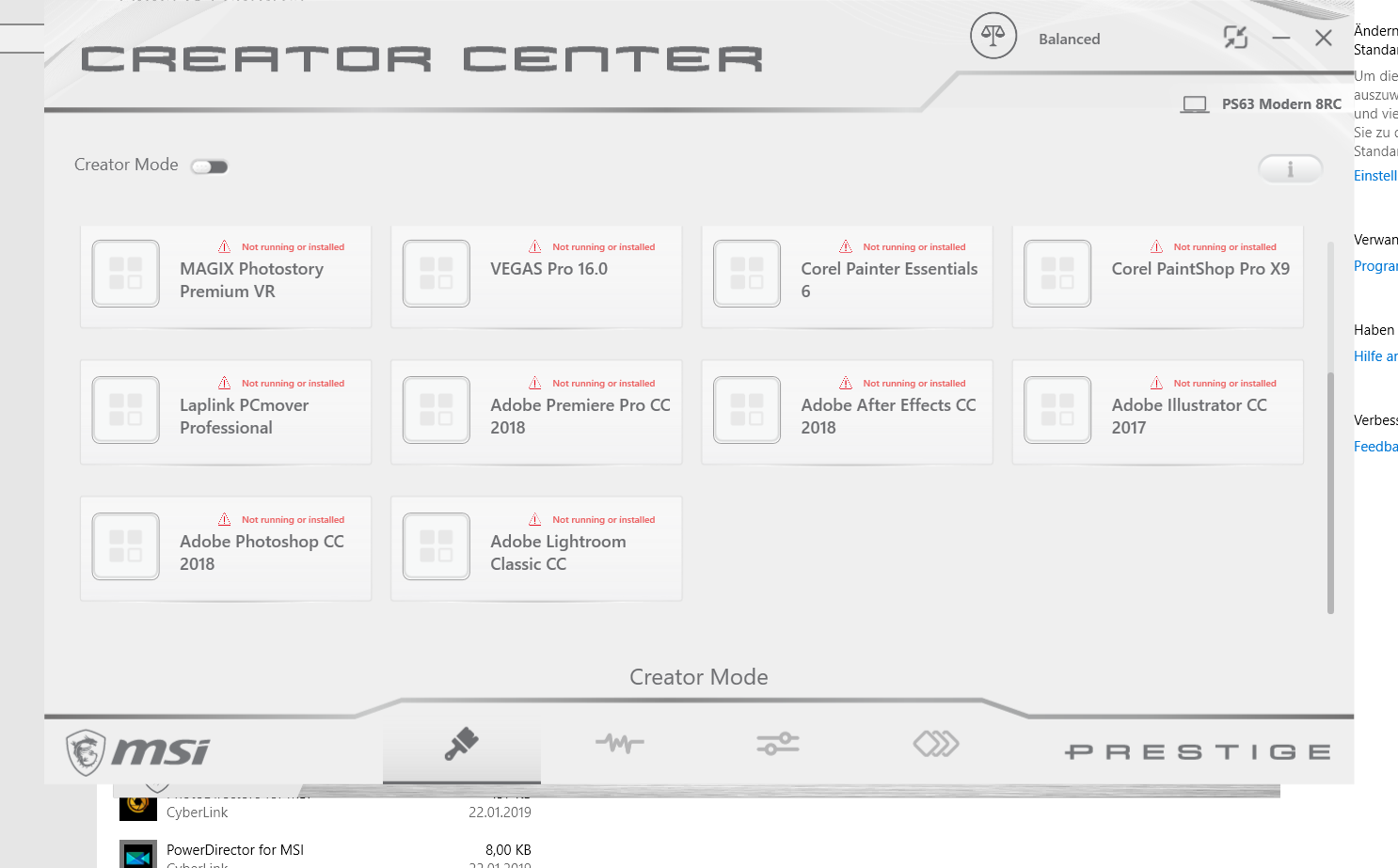Click the Corel Painter Essentials 6 app icon
1398x868 pixels.
click(x=747, y=274)
